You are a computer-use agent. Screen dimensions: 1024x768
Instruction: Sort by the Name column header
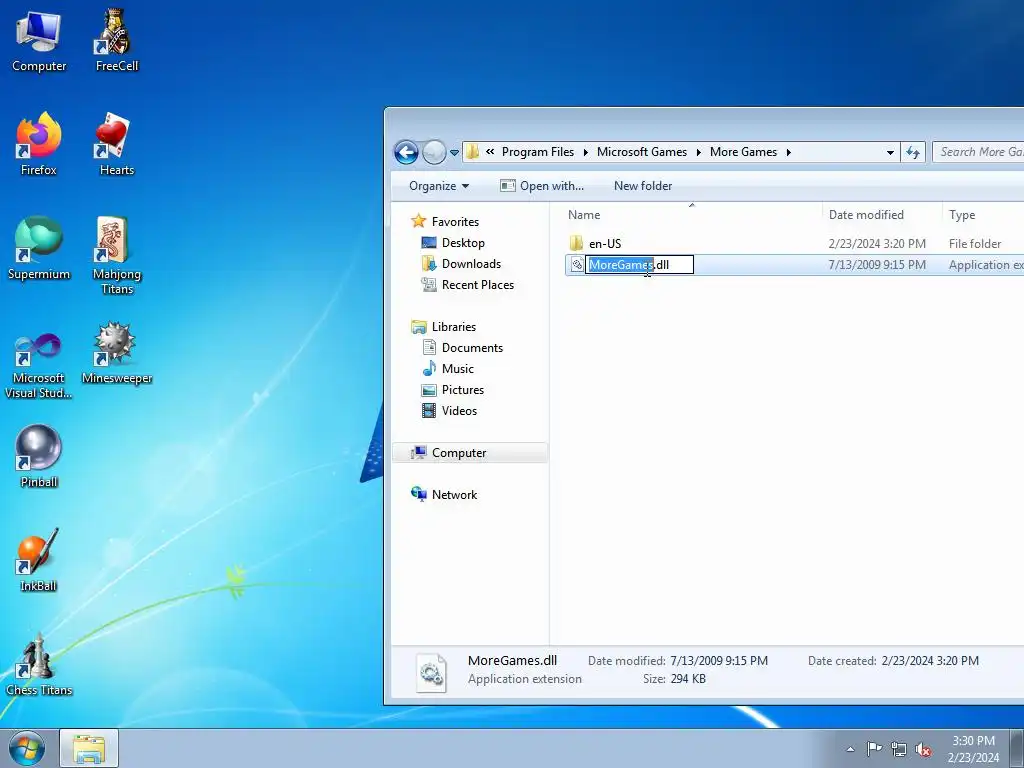point(692,215)
